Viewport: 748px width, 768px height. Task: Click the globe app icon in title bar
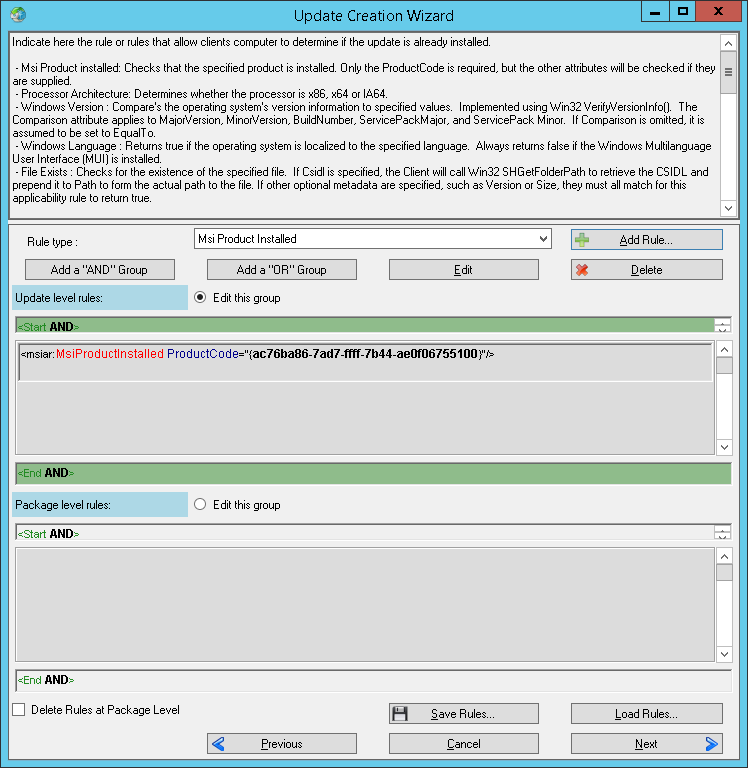pos(18,14)
